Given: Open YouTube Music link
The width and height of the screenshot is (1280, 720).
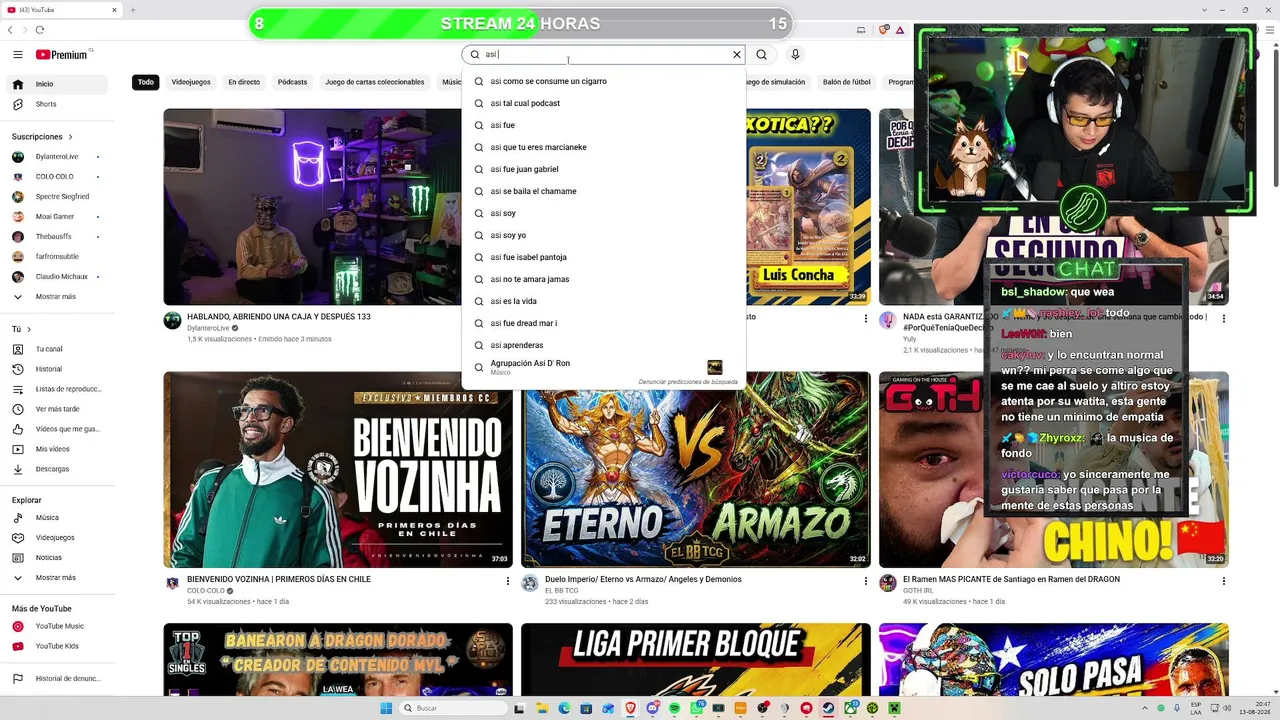Looking at the screenshot, I should point(57,626).
